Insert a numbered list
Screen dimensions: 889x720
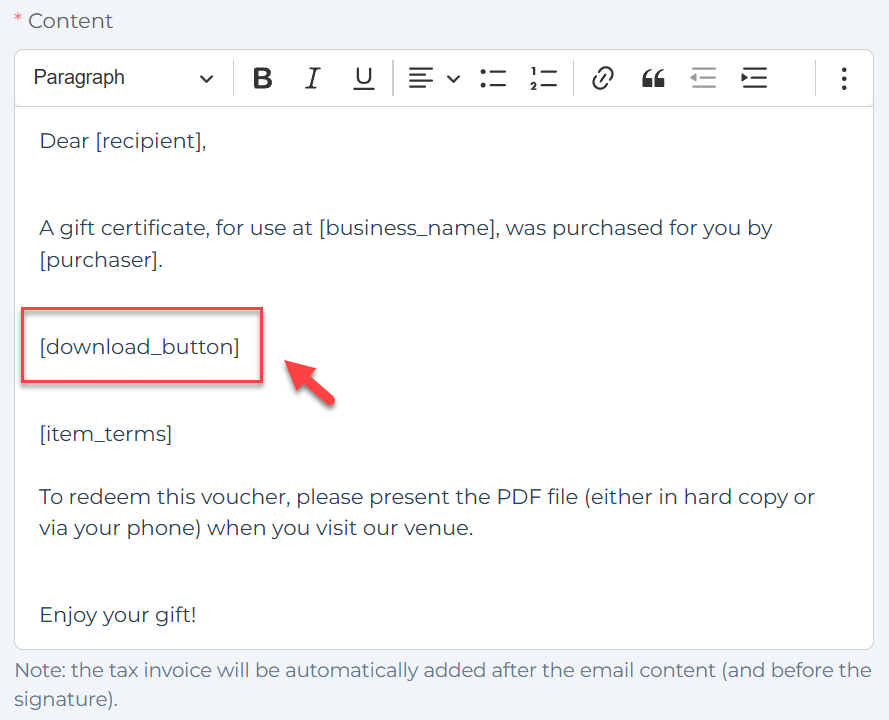(x=543, y=78)
